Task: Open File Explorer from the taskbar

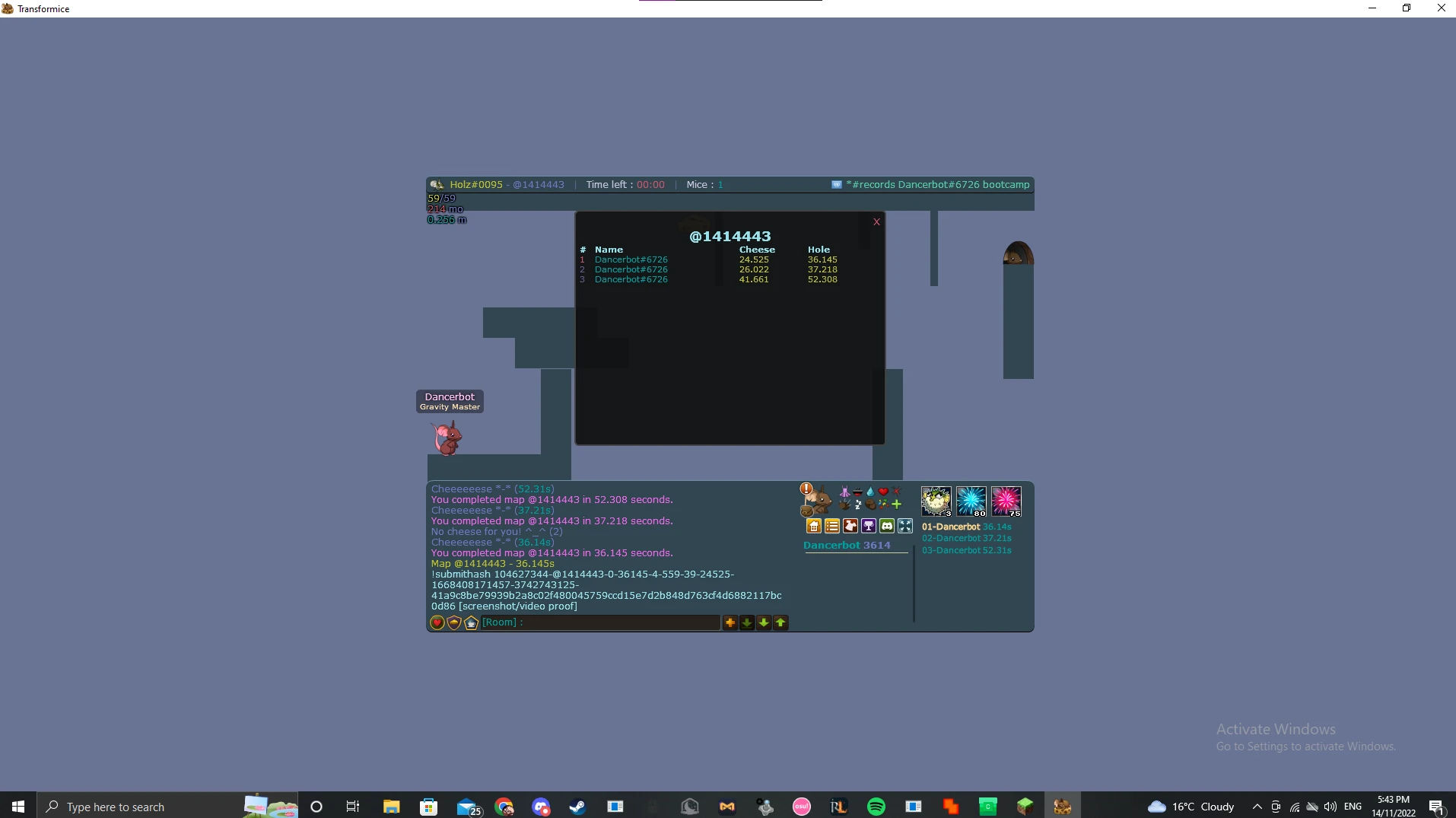Action: point(391,806)
